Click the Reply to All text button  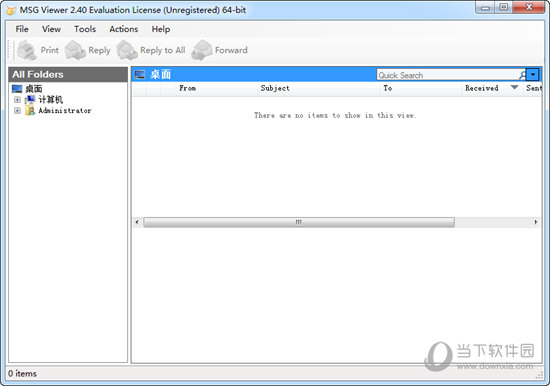tap(163, 51)
